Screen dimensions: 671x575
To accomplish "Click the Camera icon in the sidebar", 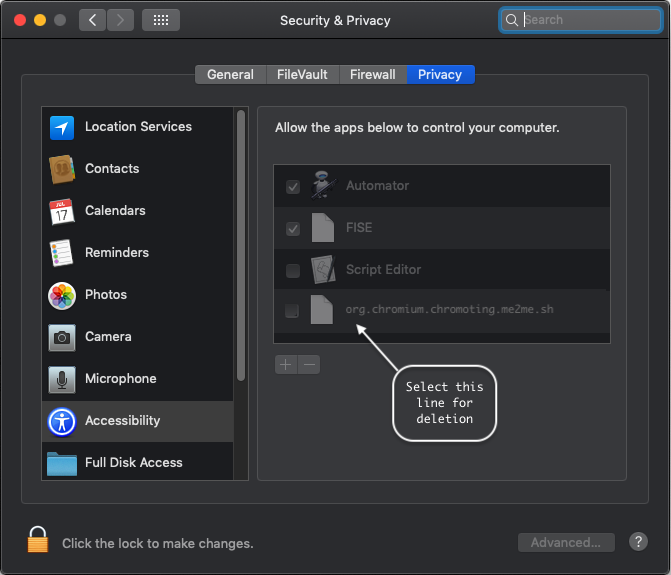I will [62, 338].
